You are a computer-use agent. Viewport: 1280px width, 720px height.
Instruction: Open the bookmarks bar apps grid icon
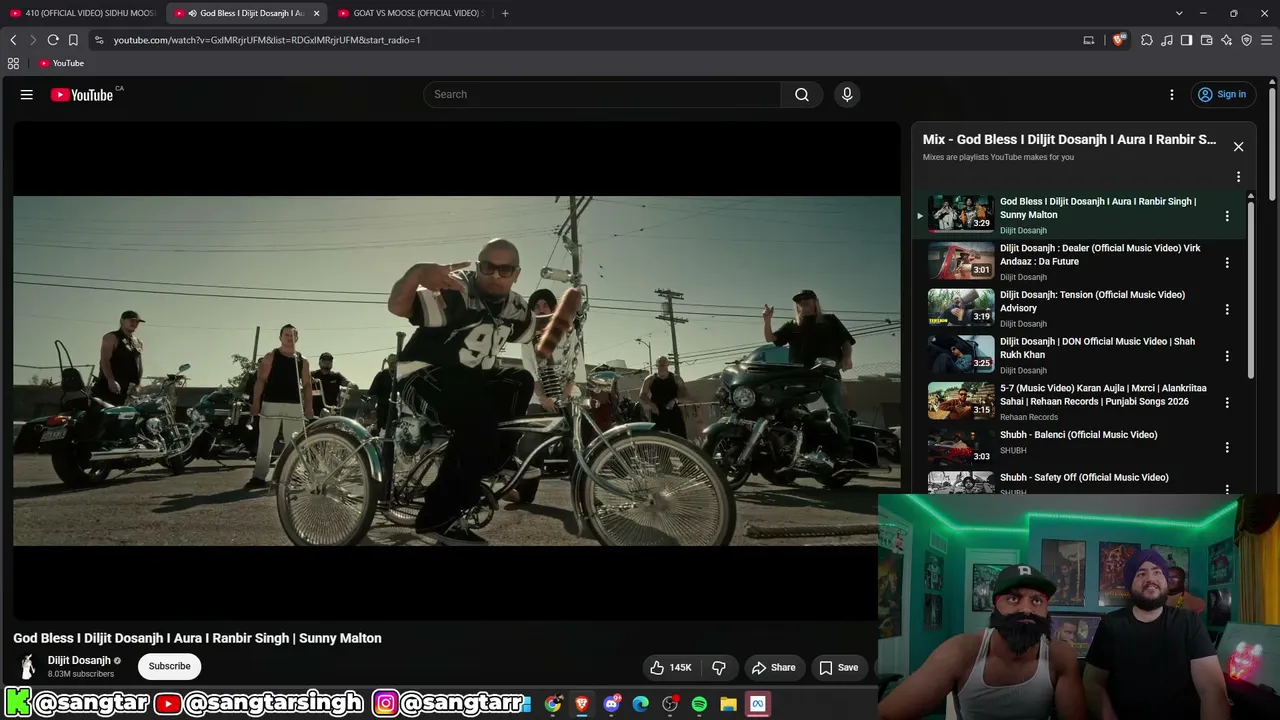click(x=13, y=63)
